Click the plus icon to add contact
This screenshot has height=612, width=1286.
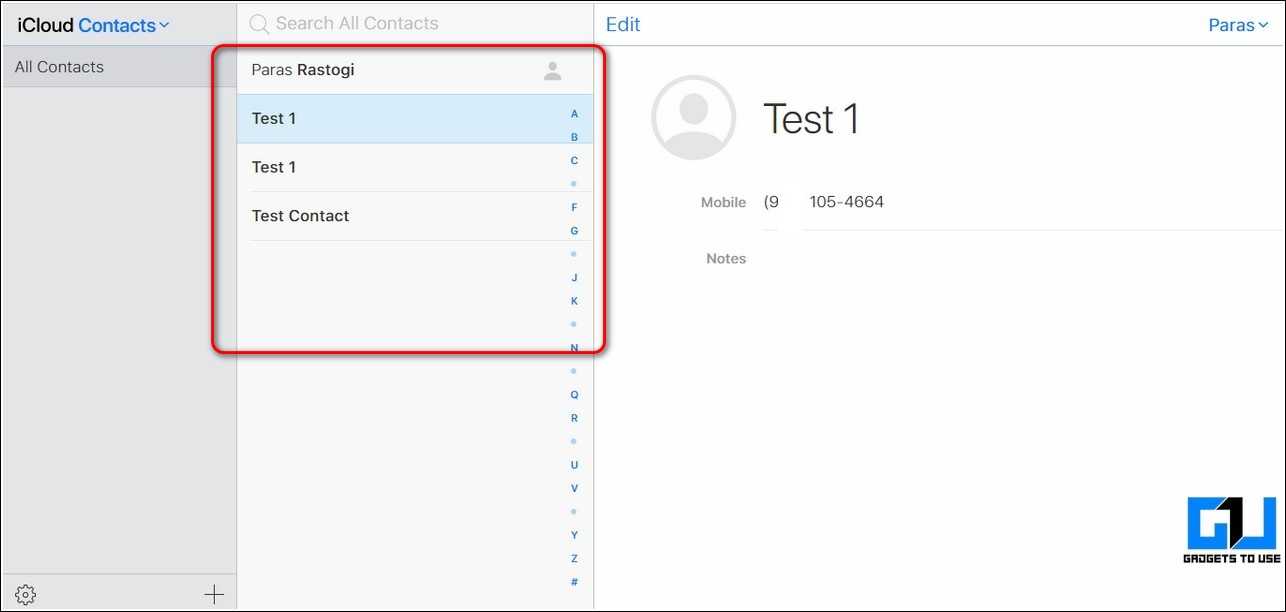click(214, 595)
